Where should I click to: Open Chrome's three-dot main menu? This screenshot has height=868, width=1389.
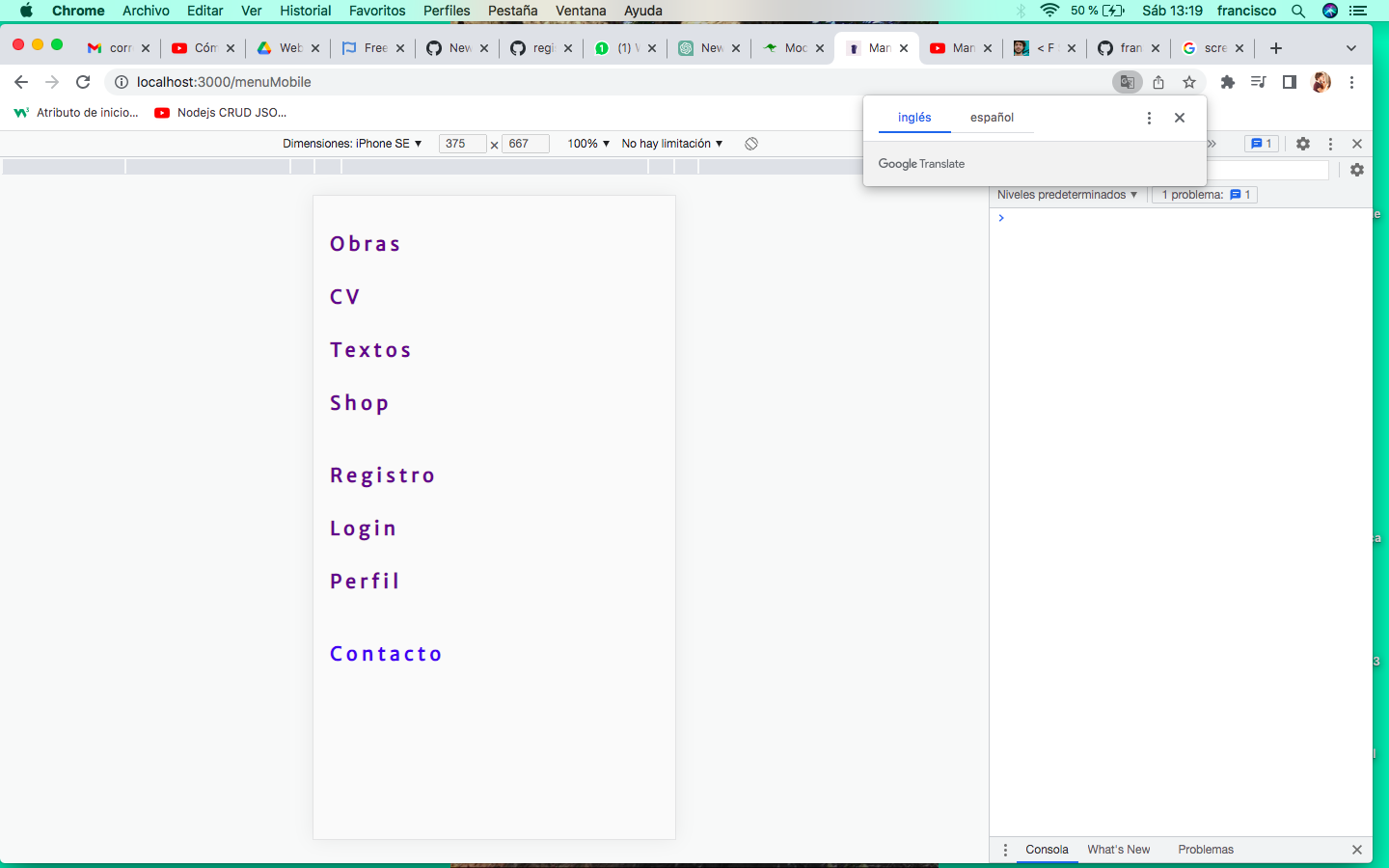1352,82
